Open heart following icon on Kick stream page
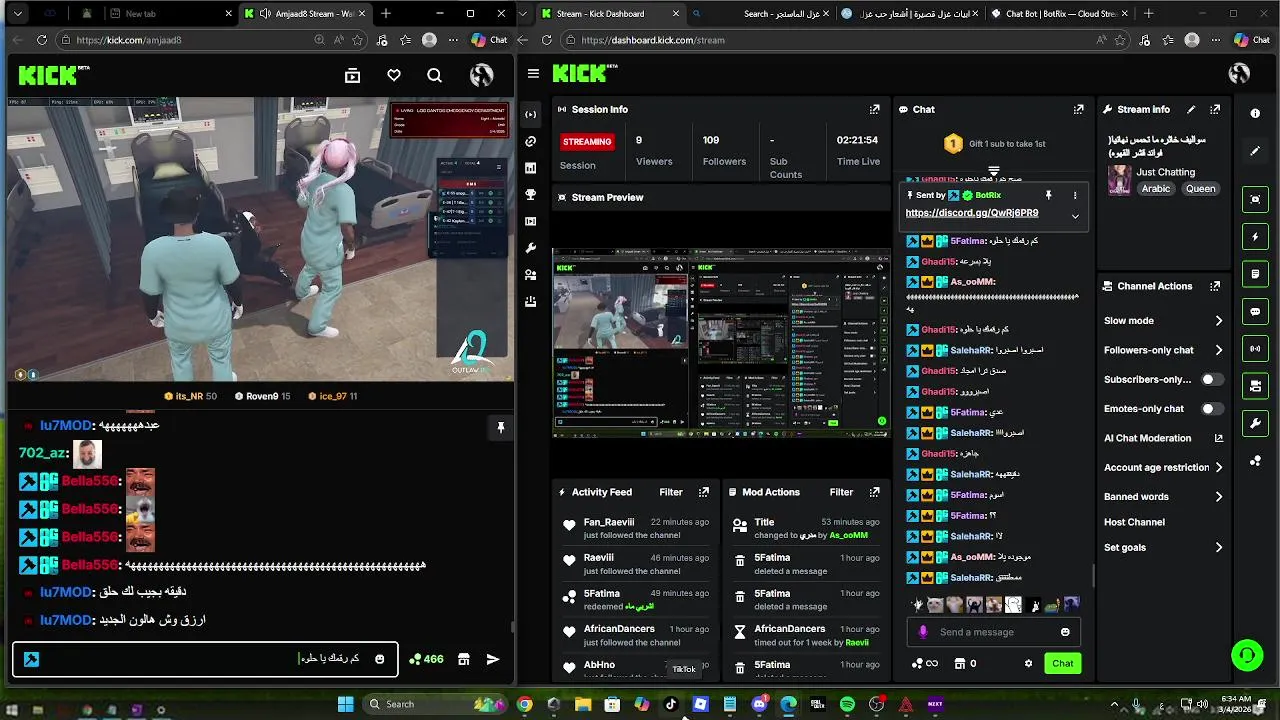This screenshot has height=720, width=1280. pyautogui.click(x=394, y=75)
